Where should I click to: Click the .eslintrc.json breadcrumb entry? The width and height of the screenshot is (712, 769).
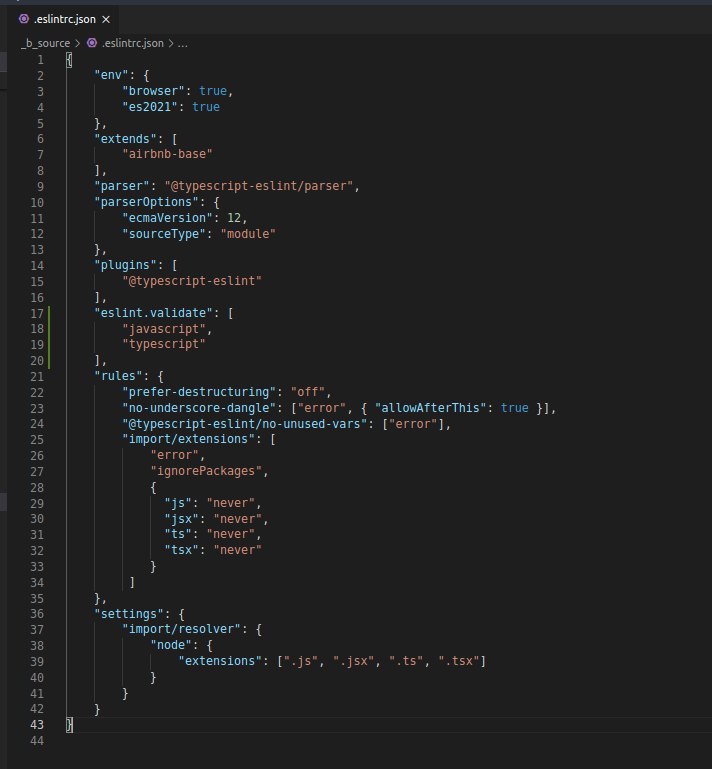pos(132,43)
